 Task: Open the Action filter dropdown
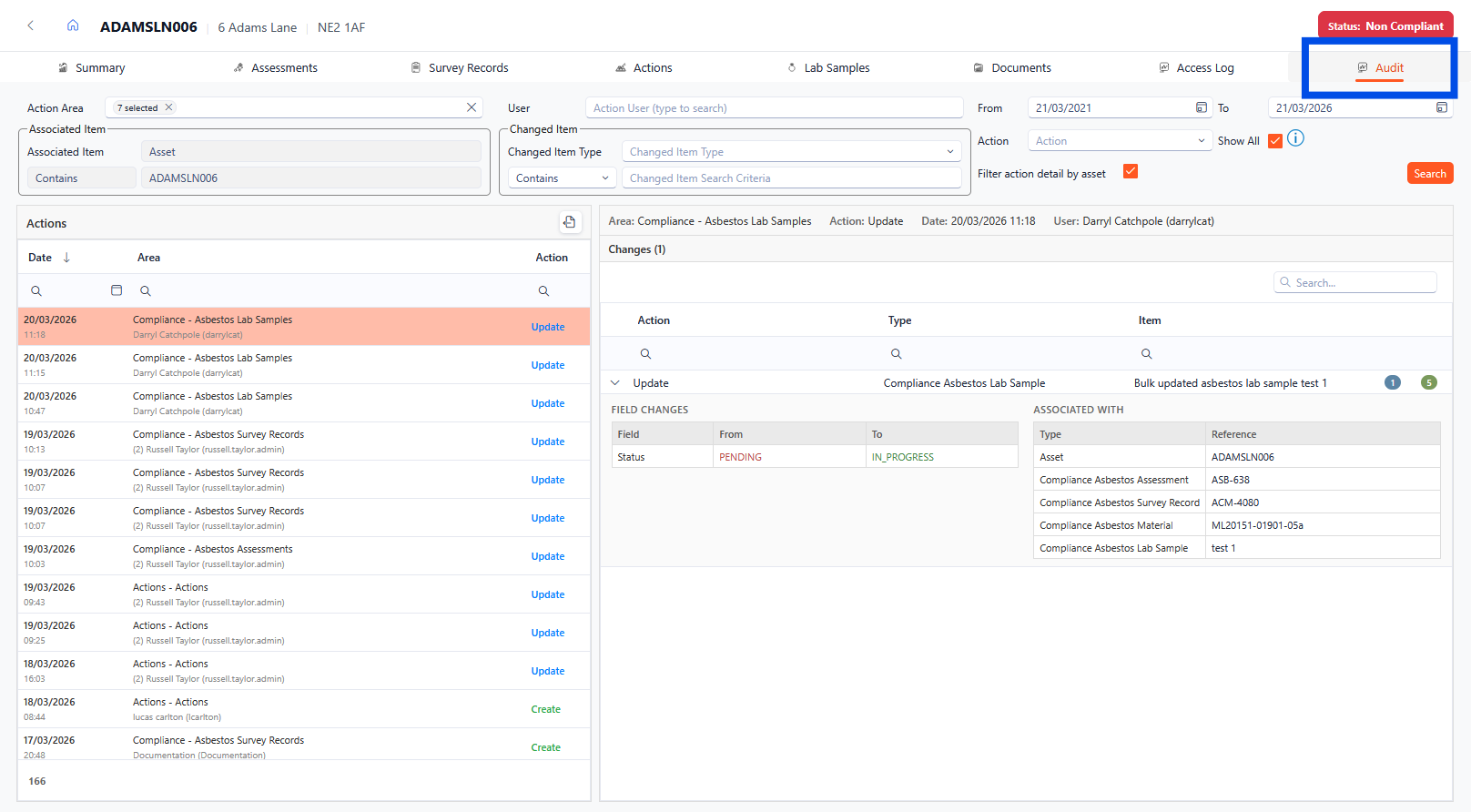click(1119, 141)
